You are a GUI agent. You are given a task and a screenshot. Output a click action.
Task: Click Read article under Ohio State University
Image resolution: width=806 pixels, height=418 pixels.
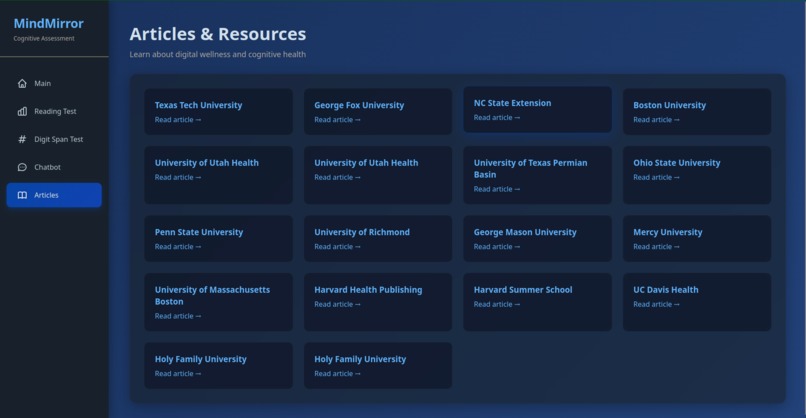coord(656,177)
